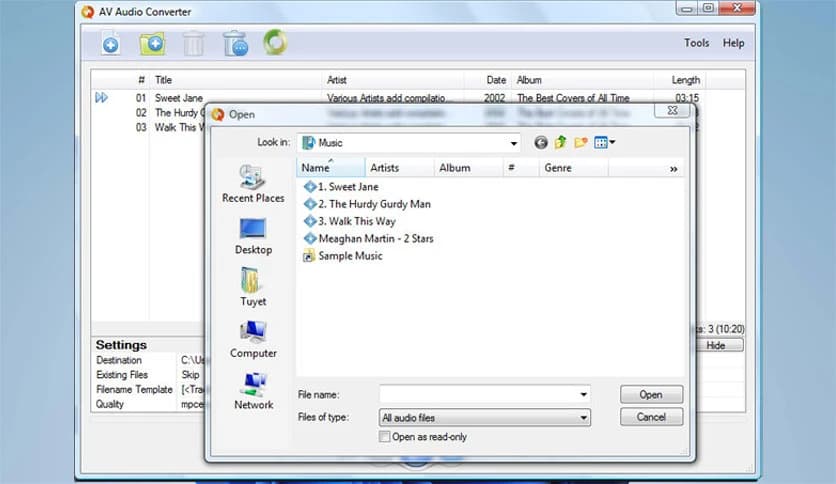
Task: Click the Back navigation icon in Open dialog
Action: [x=541, y=142]
